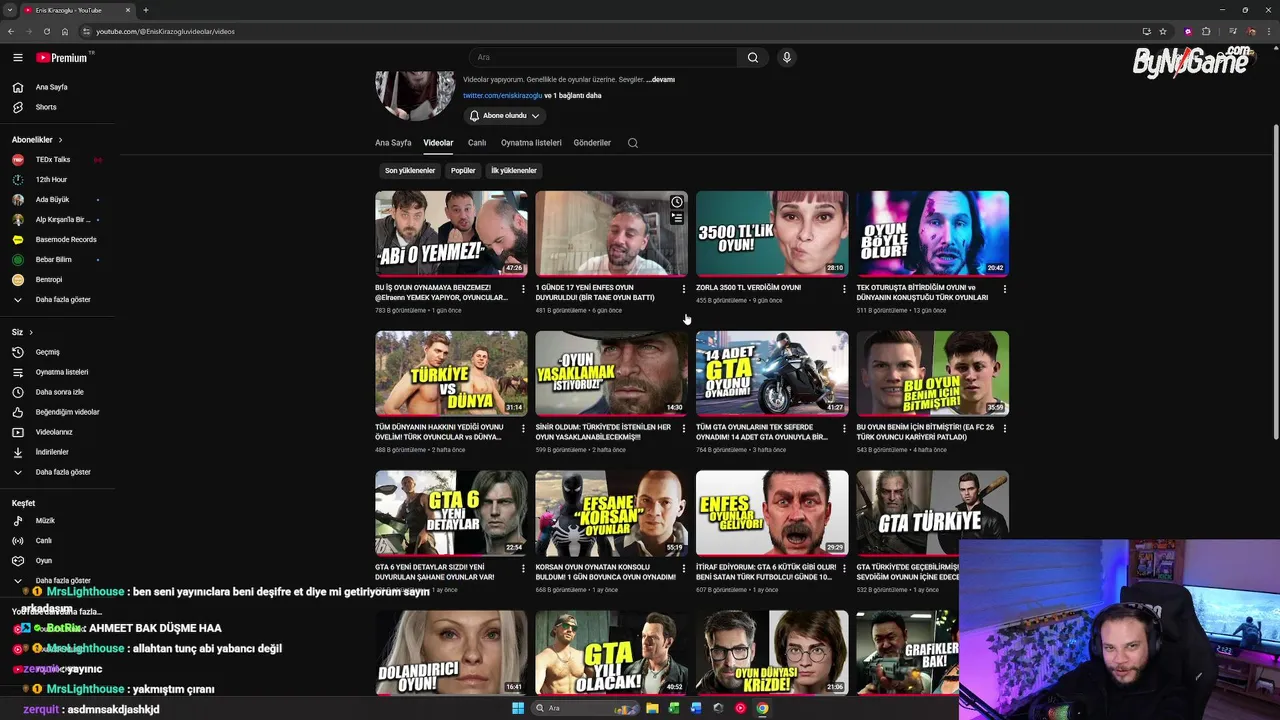1280x720 pixels.
Task: Open Videolarınız in the sidebar
Action: click(x=57, y=432)
